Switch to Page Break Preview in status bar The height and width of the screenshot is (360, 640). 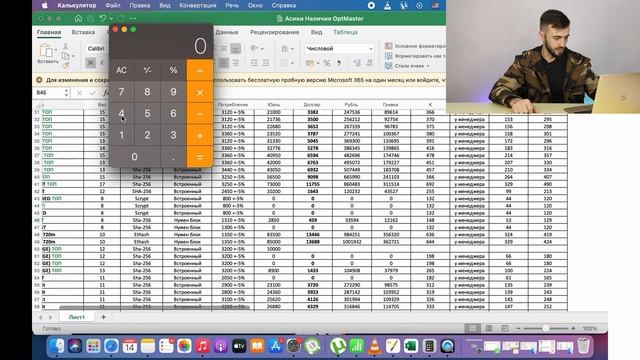pyautogui.click(x=505, y=328)
